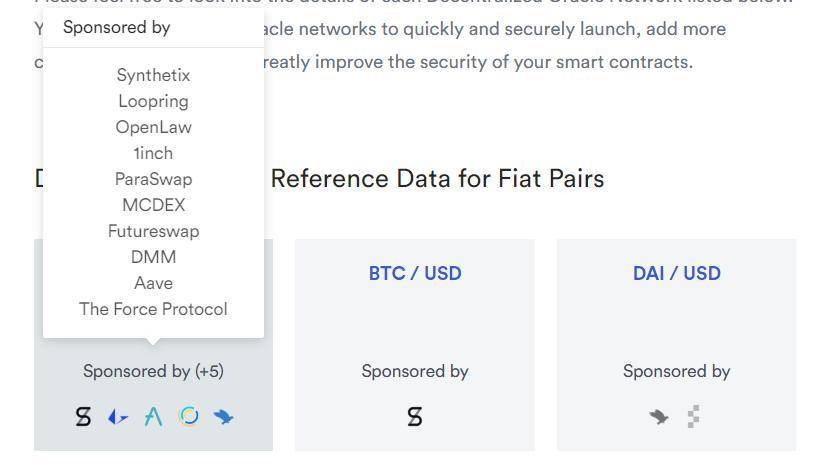Select Futureswap from the sponsor popup
Image resolution: width=834 pixels, height=470 pixels.
[x=153, y=231]
